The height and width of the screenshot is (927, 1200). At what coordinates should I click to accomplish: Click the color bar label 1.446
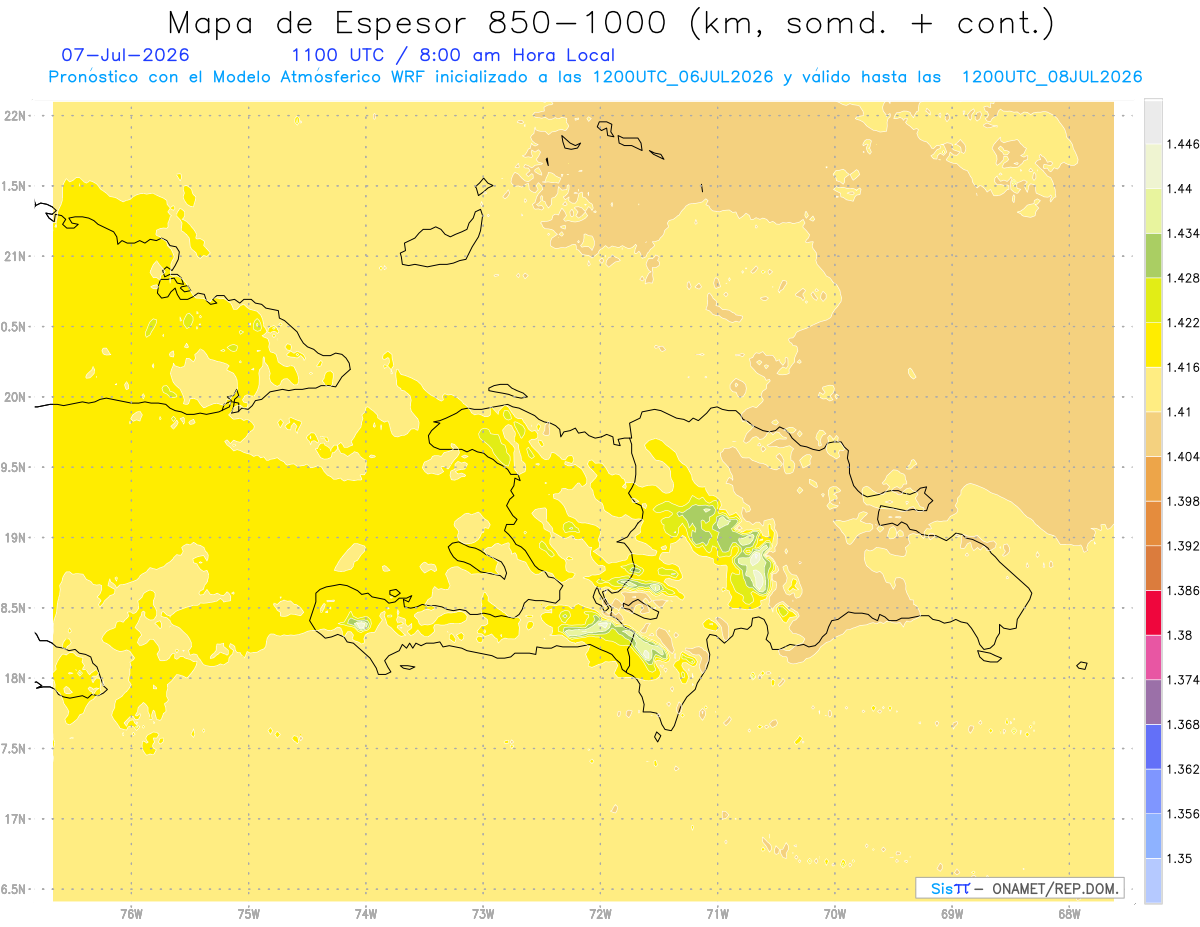[x=1183, y=144]
